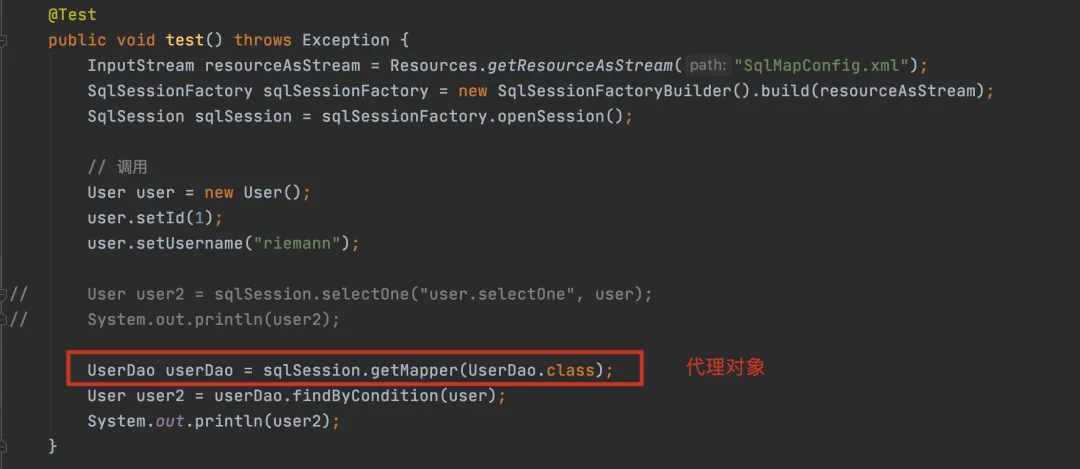Click the final System.out.println(user2) statement
The width and height of the screenshot is (1080, 469).
tap(213, 421)
